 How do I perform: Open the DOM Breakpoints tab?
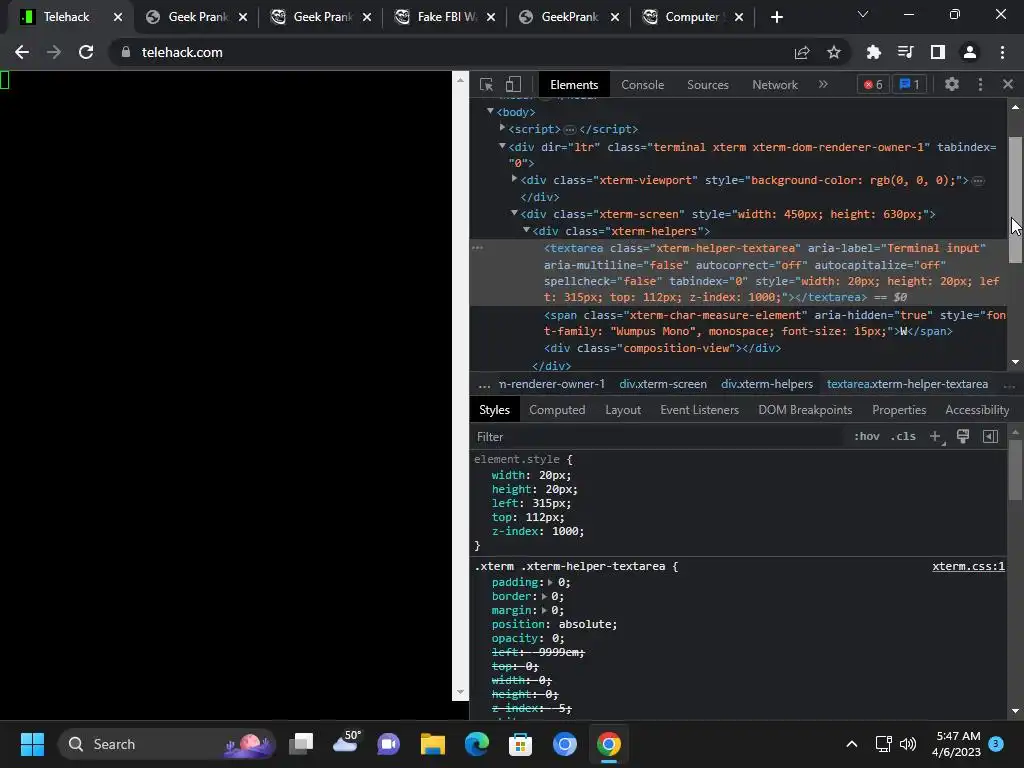(x=805, y=410)
